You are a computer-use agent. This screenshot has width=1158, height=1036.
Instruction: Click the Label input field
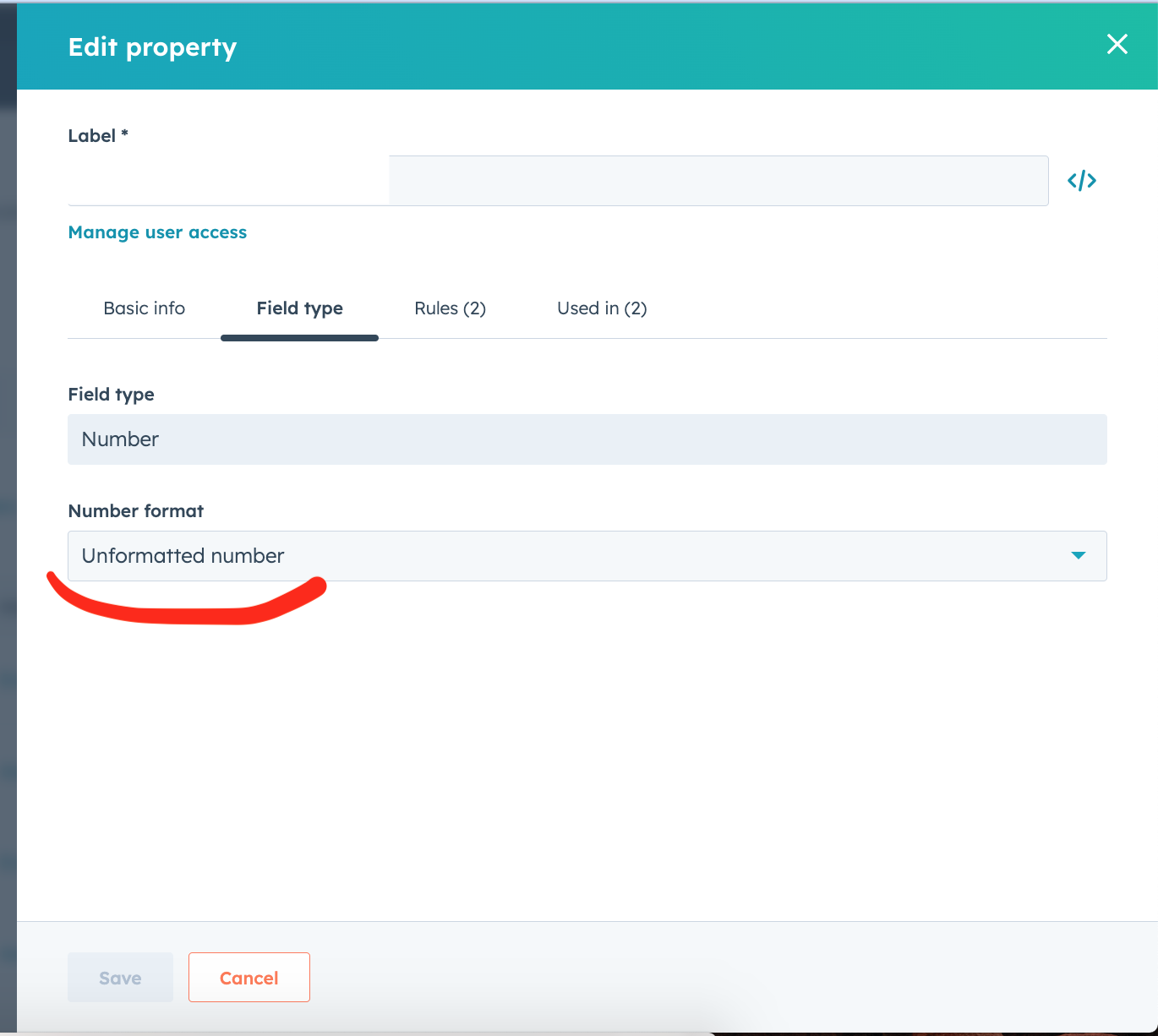718,180
